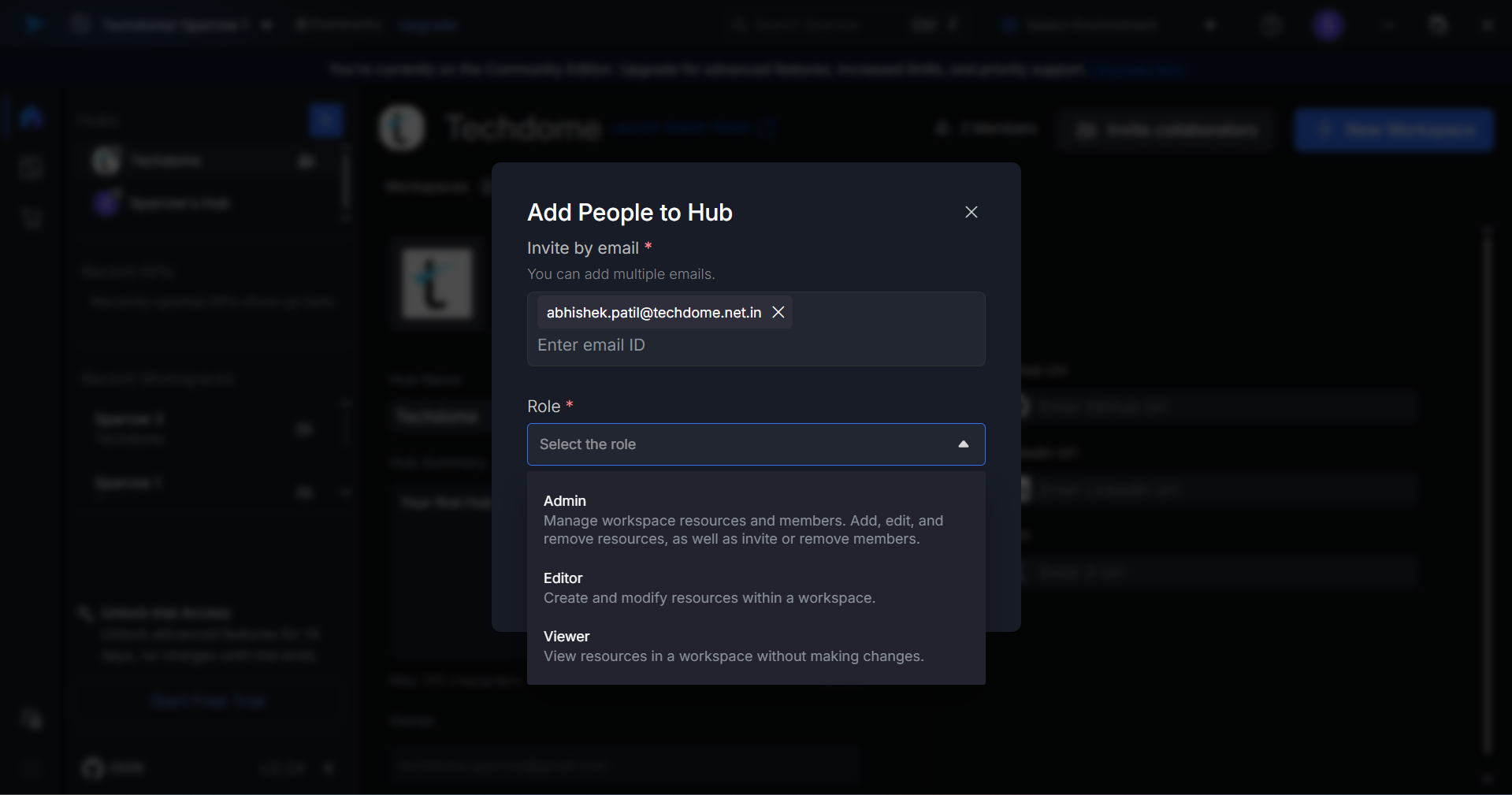Click the Select the role combo box
The image size is (1512, 795).
pos(741,444)
